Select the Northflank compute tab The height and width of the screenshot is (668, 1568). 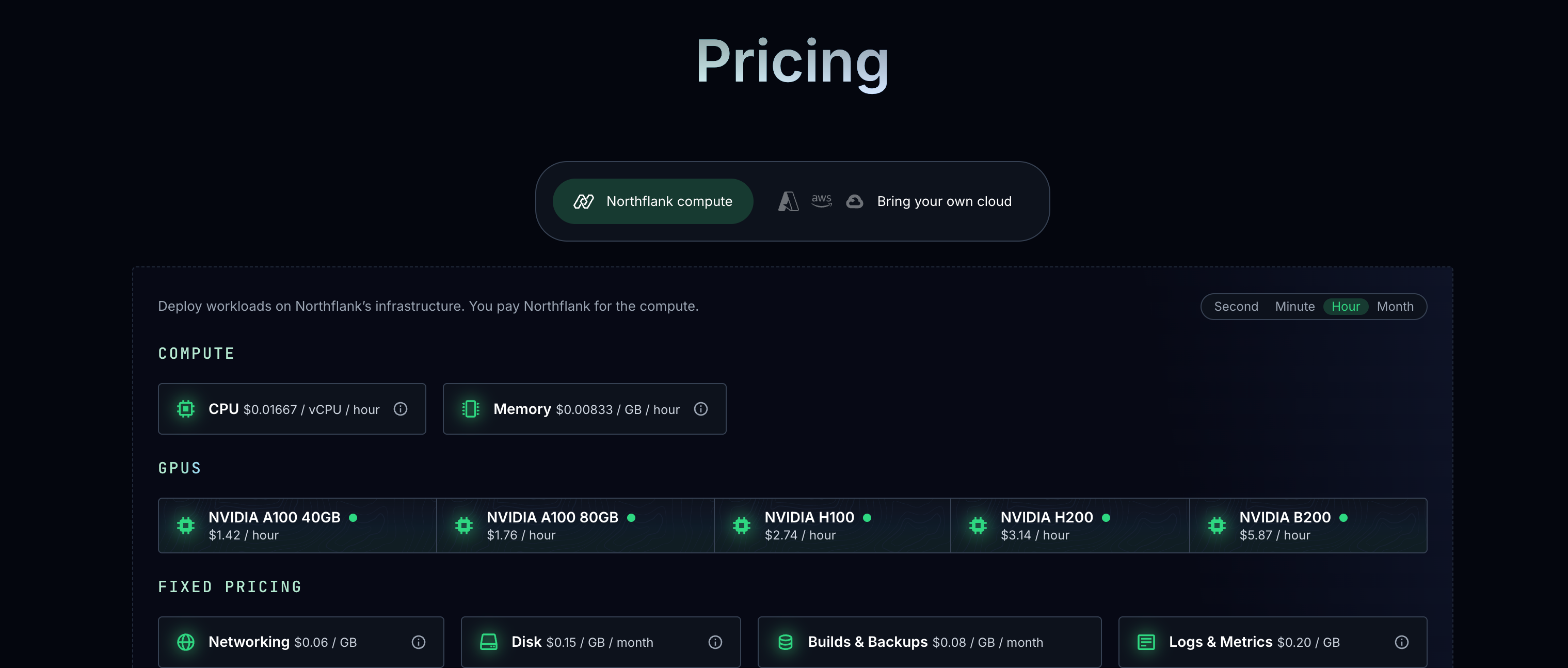(652, 201)
